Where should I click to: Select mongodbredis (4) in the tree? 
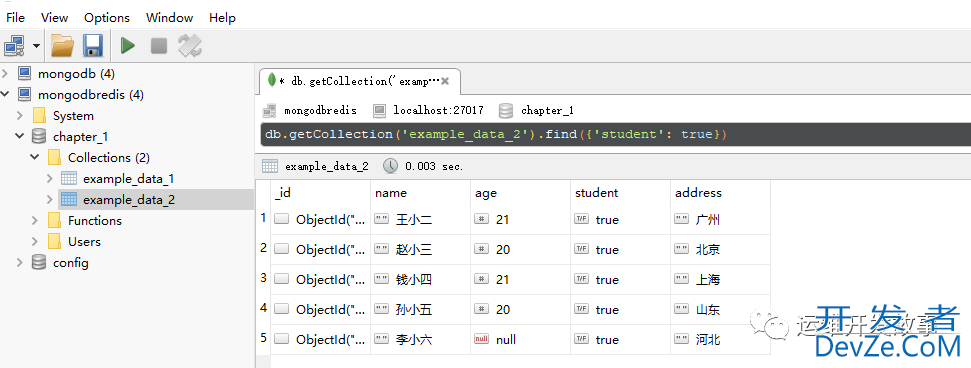tap(91, 95)
